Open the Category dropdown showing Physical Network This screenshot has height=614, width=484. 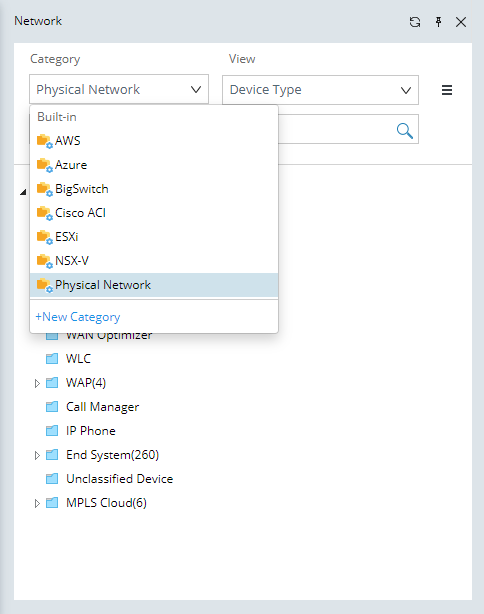click(x=119, y=89)
